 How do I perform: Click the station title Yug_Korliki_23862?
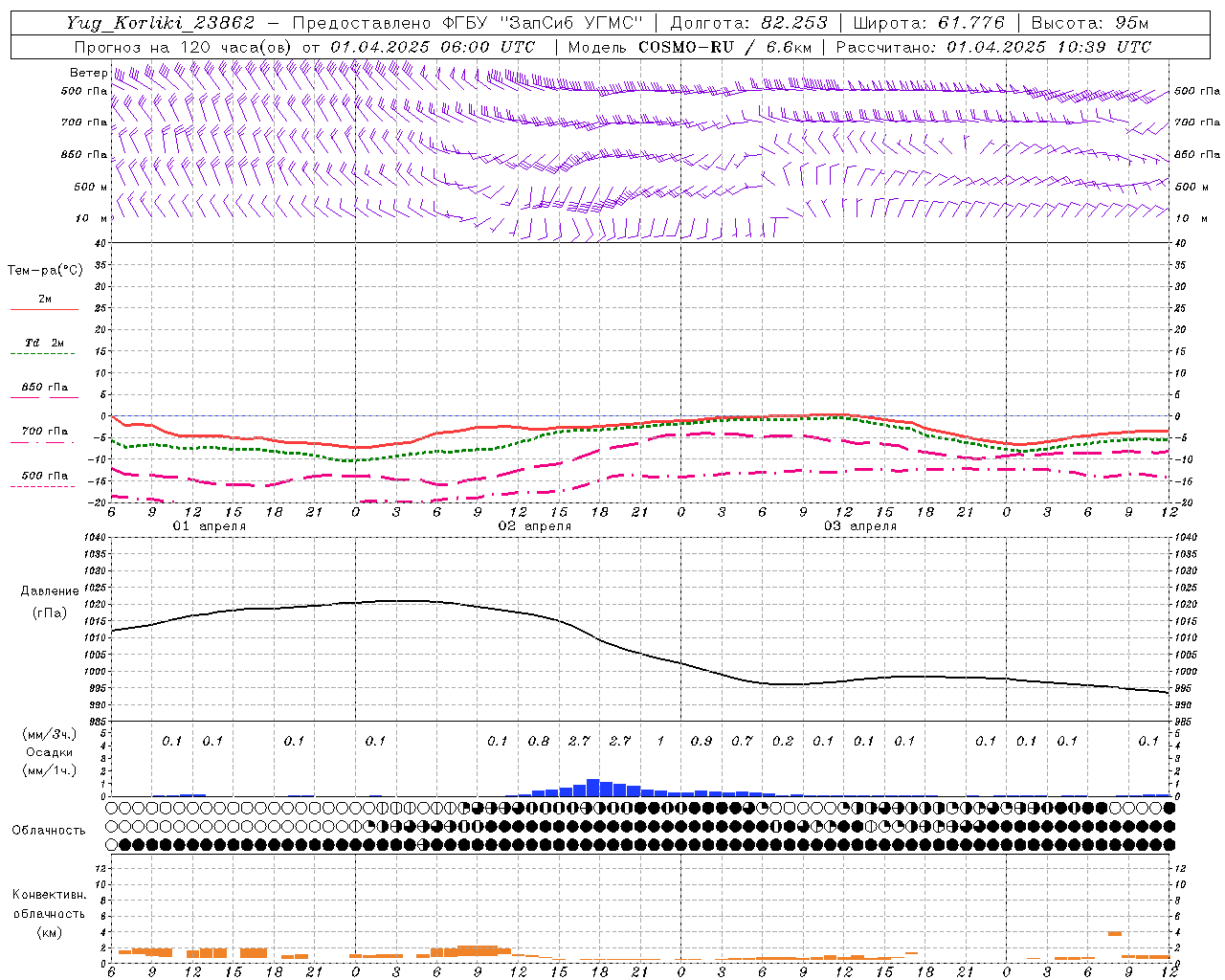tap(161, 23)
